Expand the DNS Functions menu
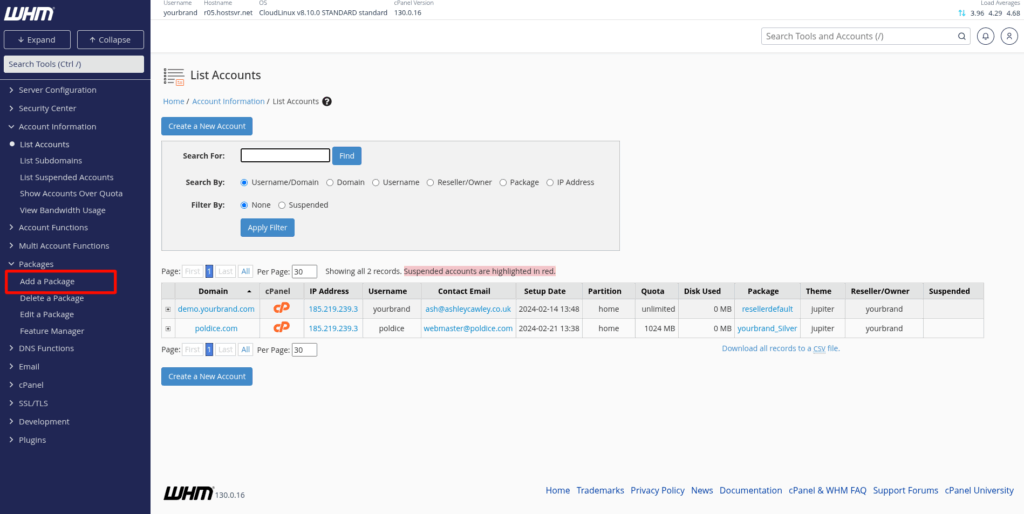1024x514 pixels. coord(46,348)
